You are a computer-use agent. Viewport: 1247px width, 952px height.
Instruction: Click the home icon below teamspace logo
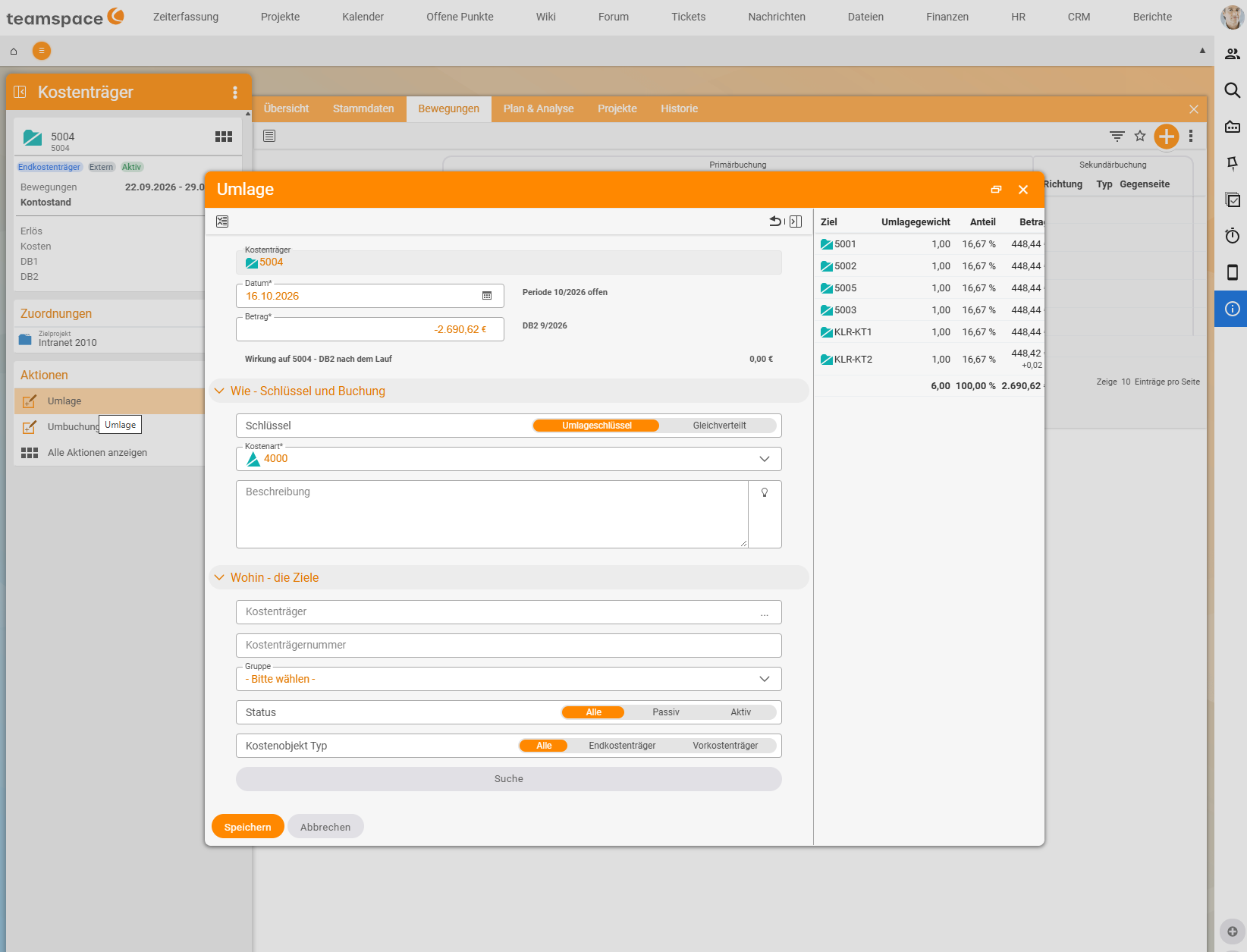pos(14,52)
